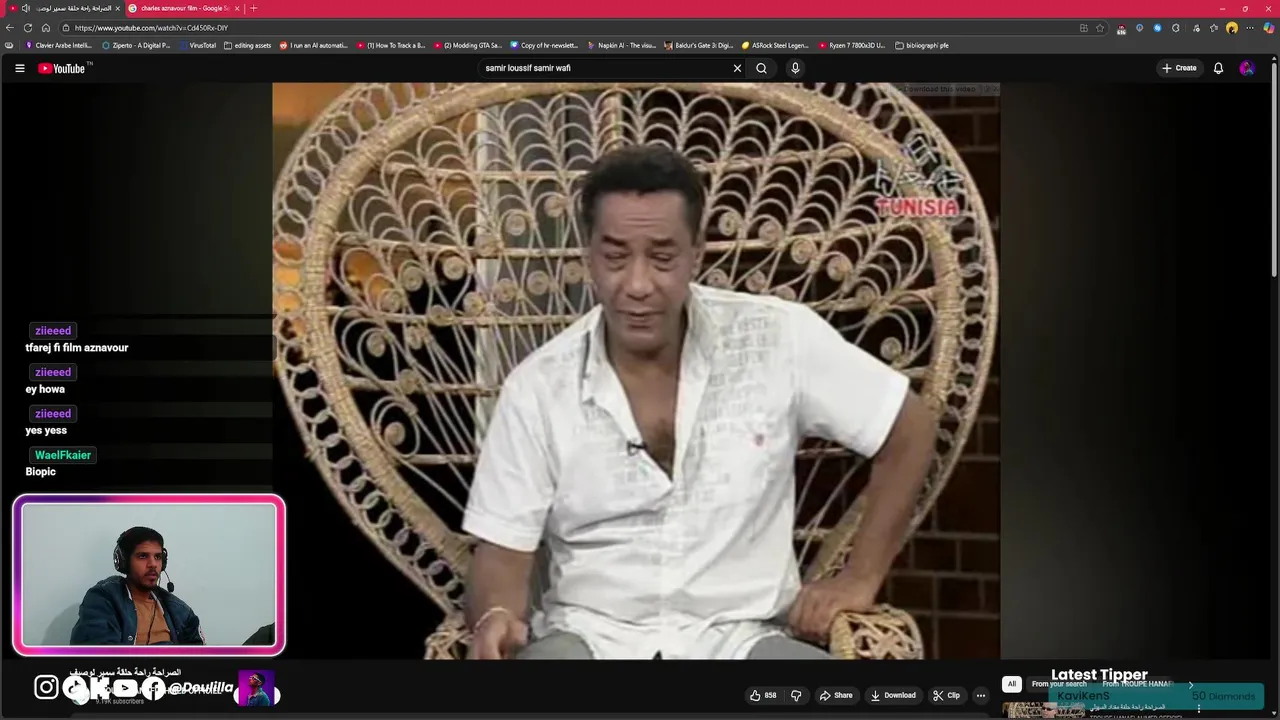Click the streamer webcam overlay

tap(149, 575)
